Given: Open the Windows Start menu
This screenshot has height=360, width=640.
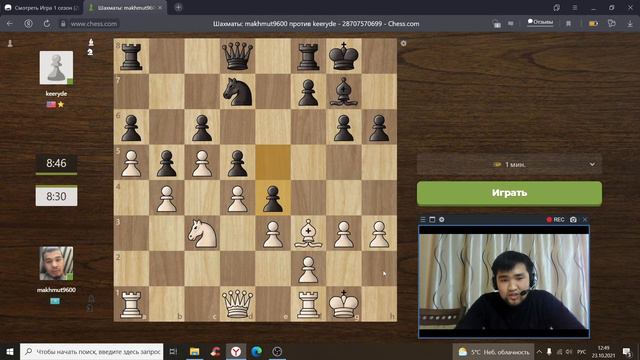Looking at the screenshot, I should (x=10, y=351).
